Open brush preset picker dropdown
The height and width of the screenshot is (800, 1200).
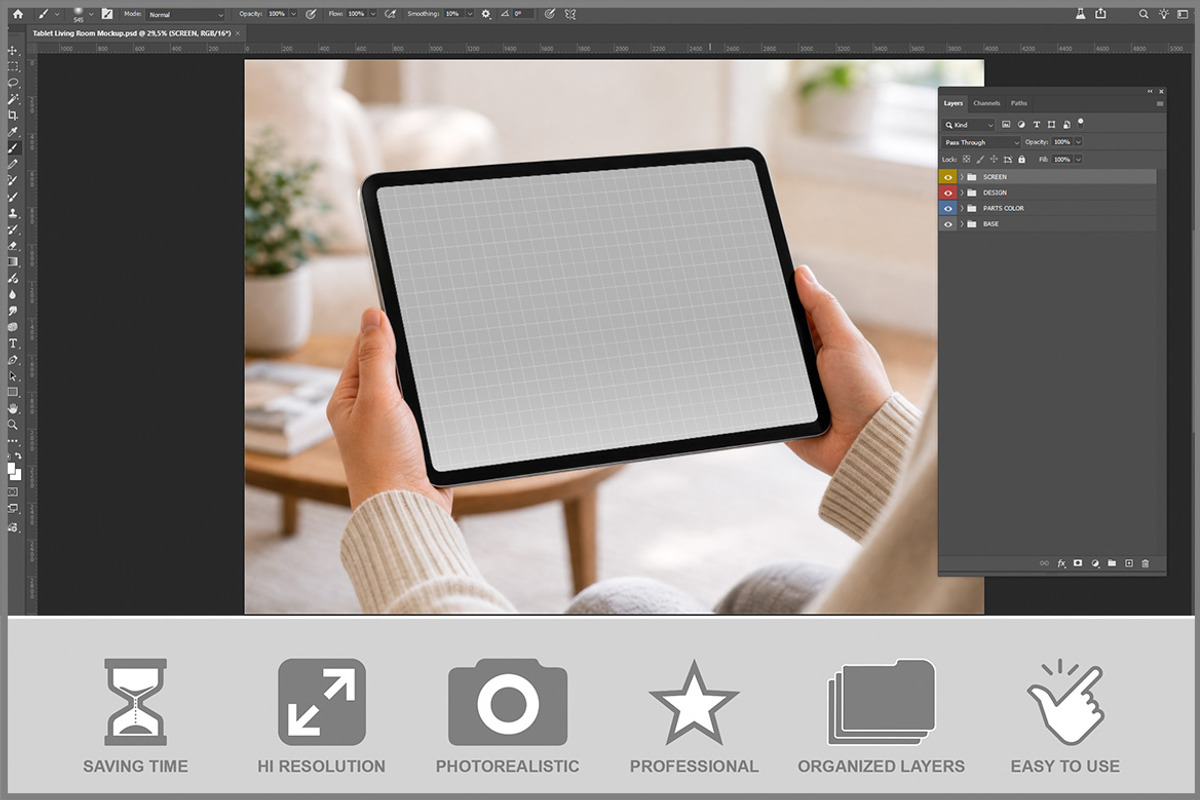(x=91, y=14)
